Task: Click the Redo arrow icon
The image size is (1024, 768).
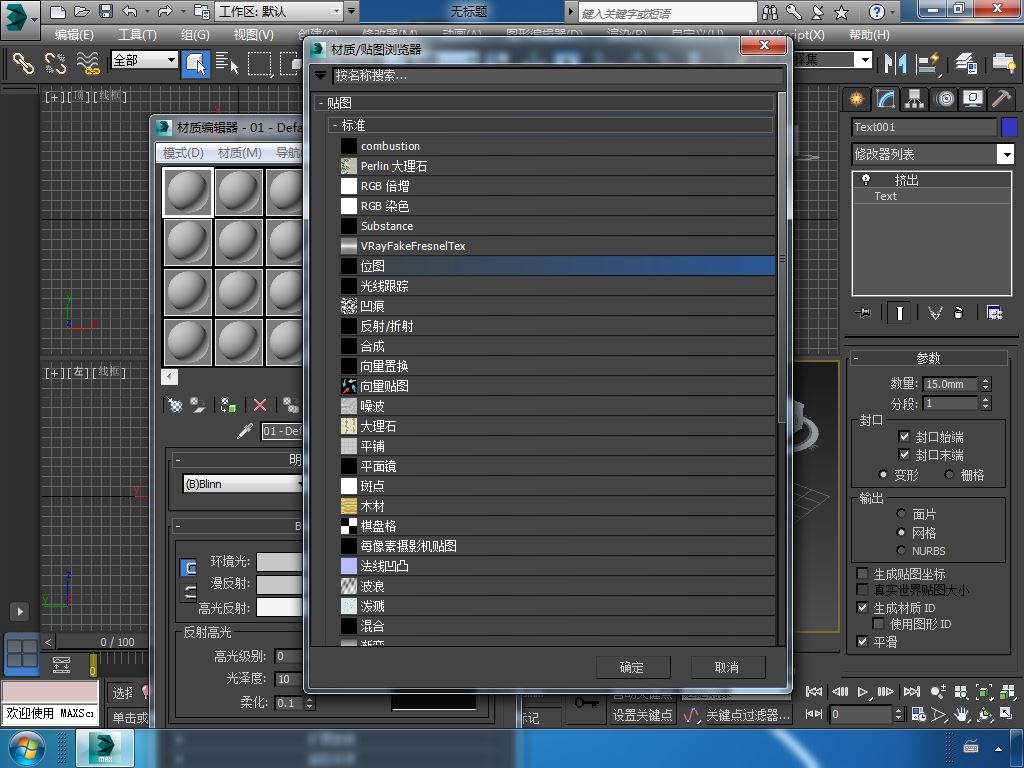Action: (165, 11)
